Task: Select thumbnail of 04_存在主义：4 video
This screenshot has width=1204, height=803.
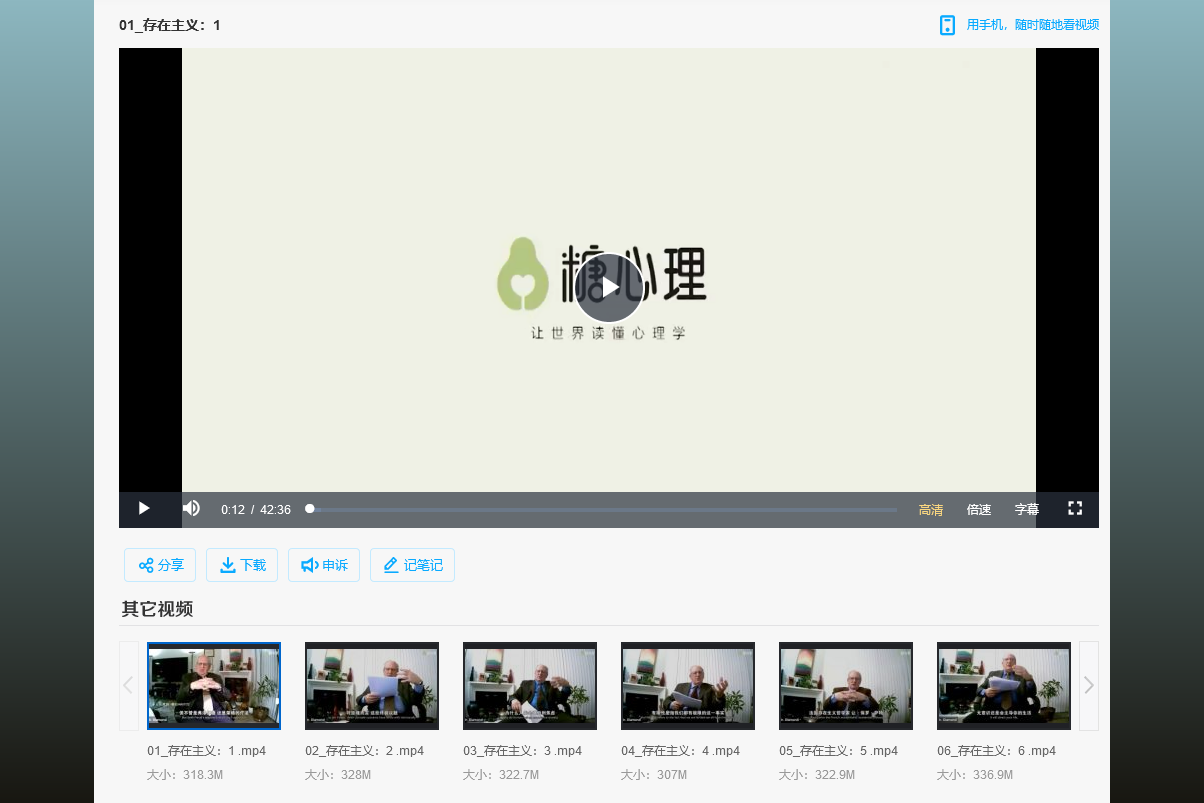Action: tap(688, 686)
